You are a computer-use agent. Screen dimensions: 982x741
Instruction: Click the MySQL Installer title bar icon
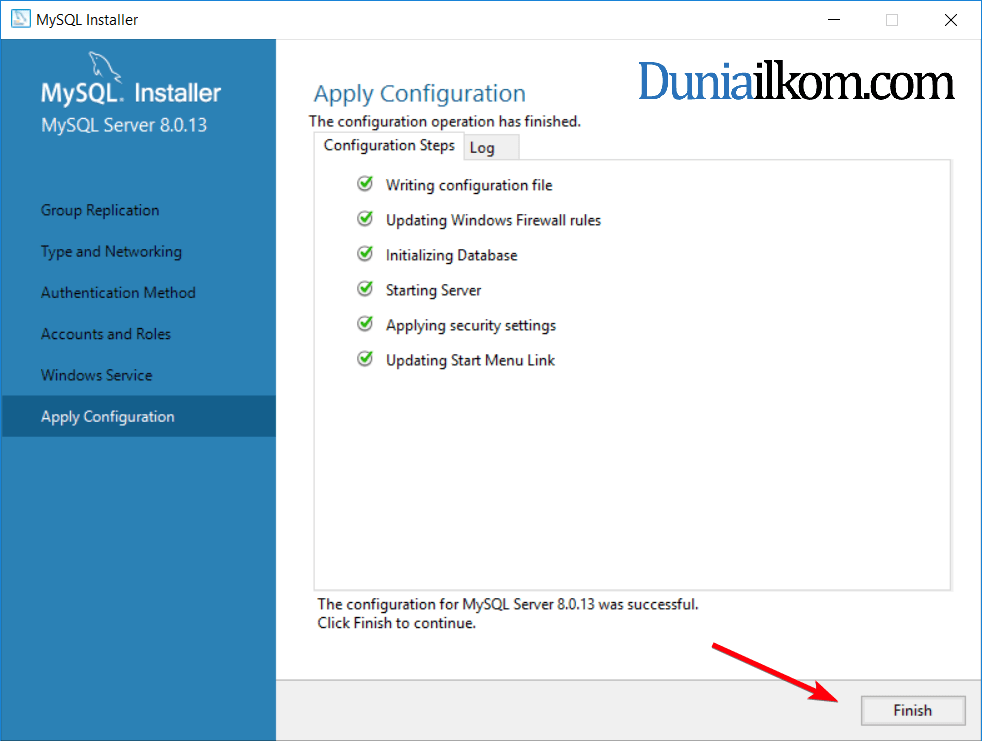coord(20,19)
